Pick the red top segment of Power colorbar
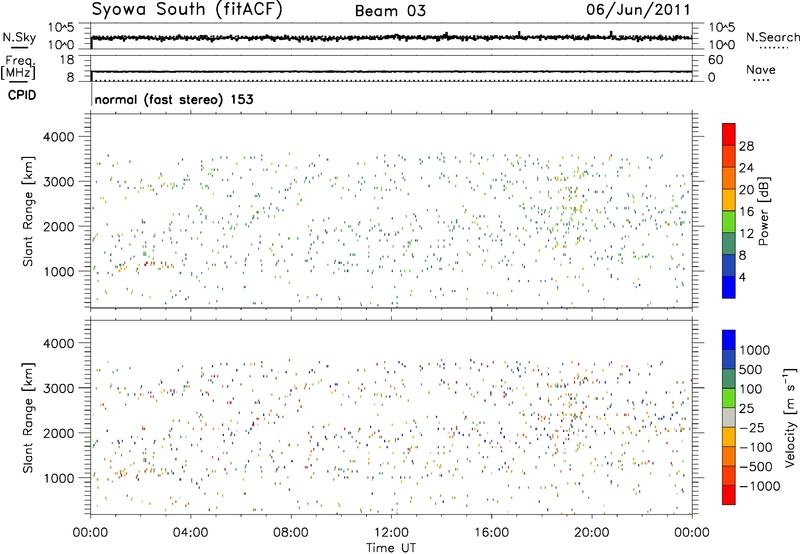 tap(729, 134)
